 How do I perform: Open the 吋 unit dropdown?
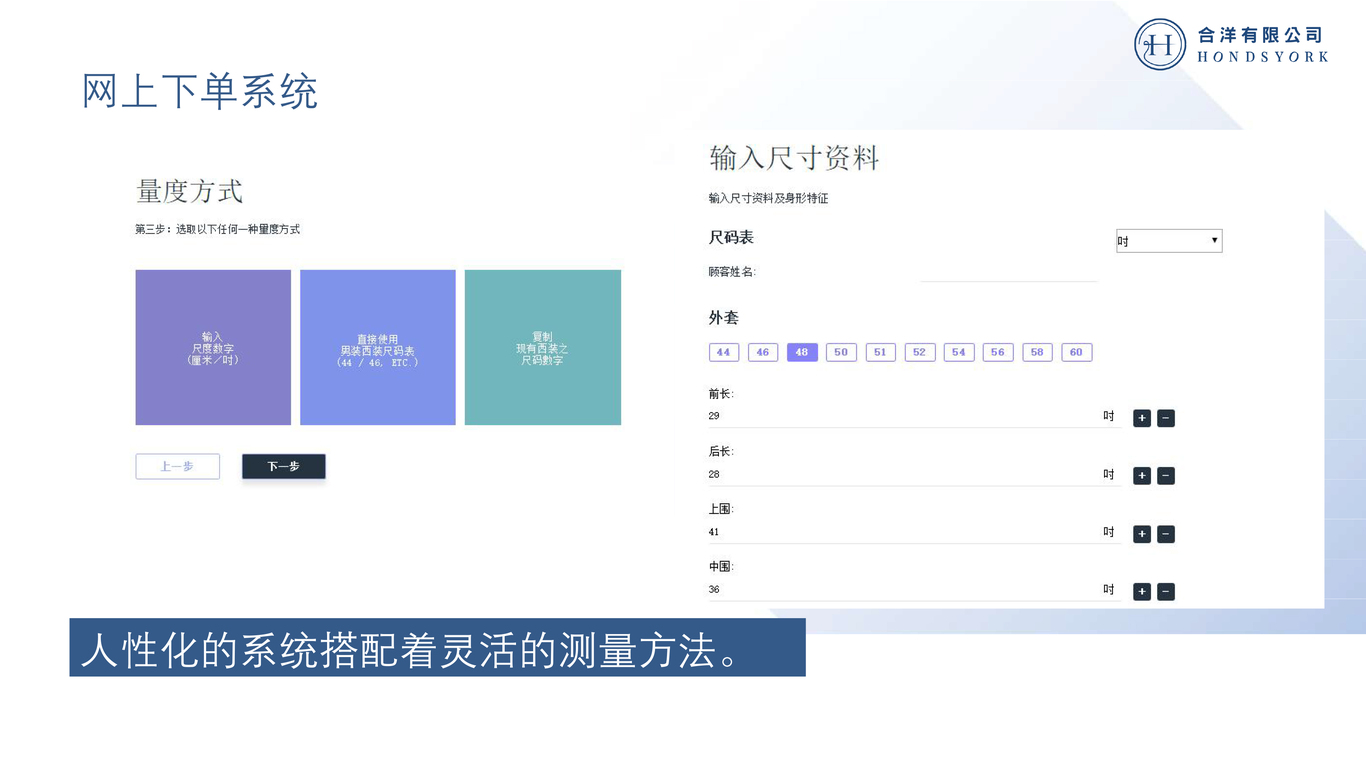(x=1169, y=241)
